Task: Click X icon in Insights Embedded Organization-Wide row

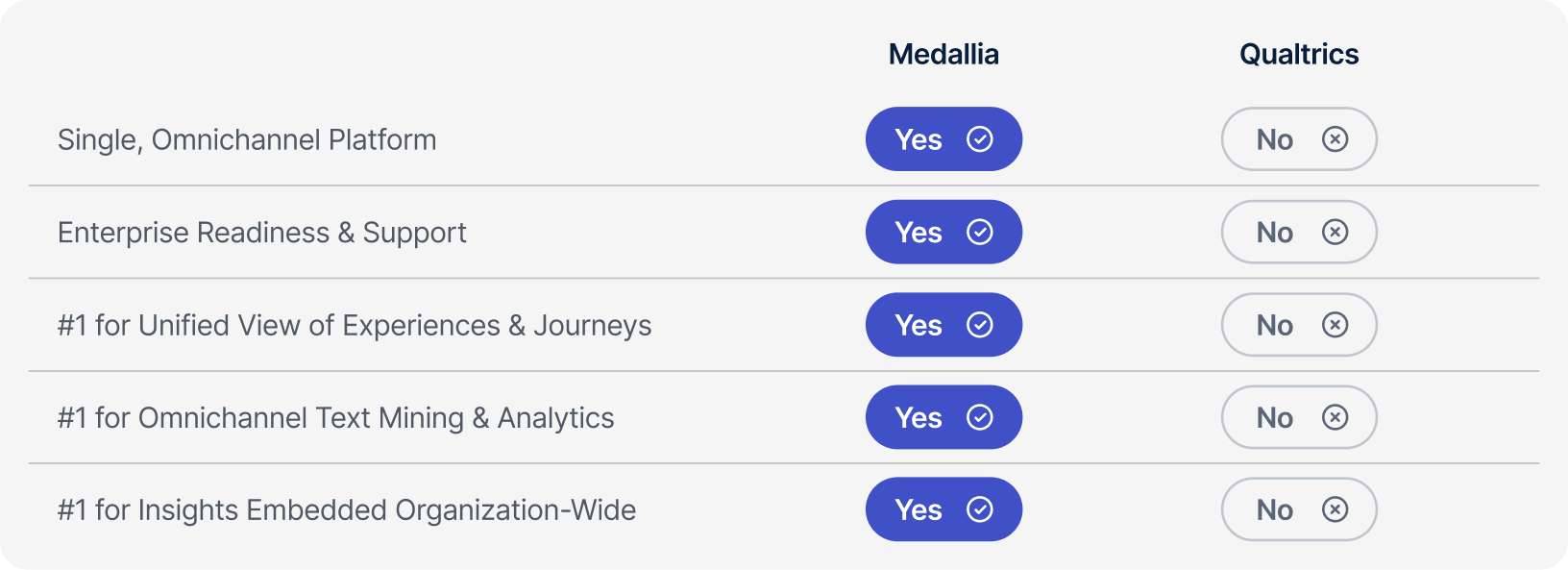Action: click(x=1335, y=509)
